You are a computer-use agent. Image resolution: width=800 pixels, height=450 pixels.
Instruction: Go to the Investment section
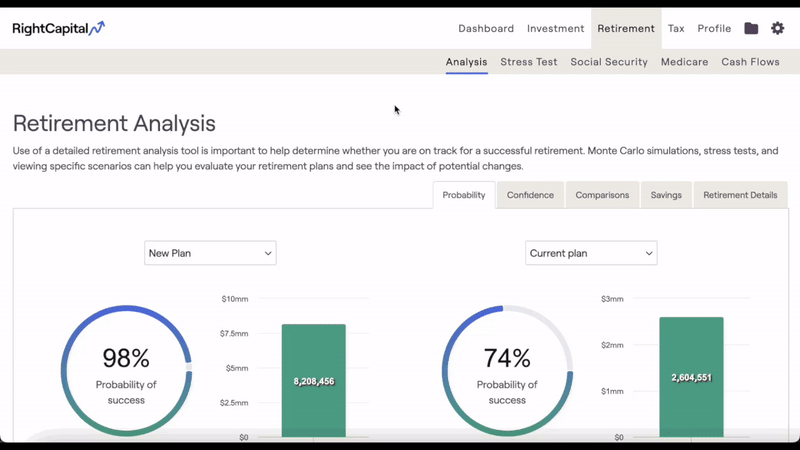point(555,29)
